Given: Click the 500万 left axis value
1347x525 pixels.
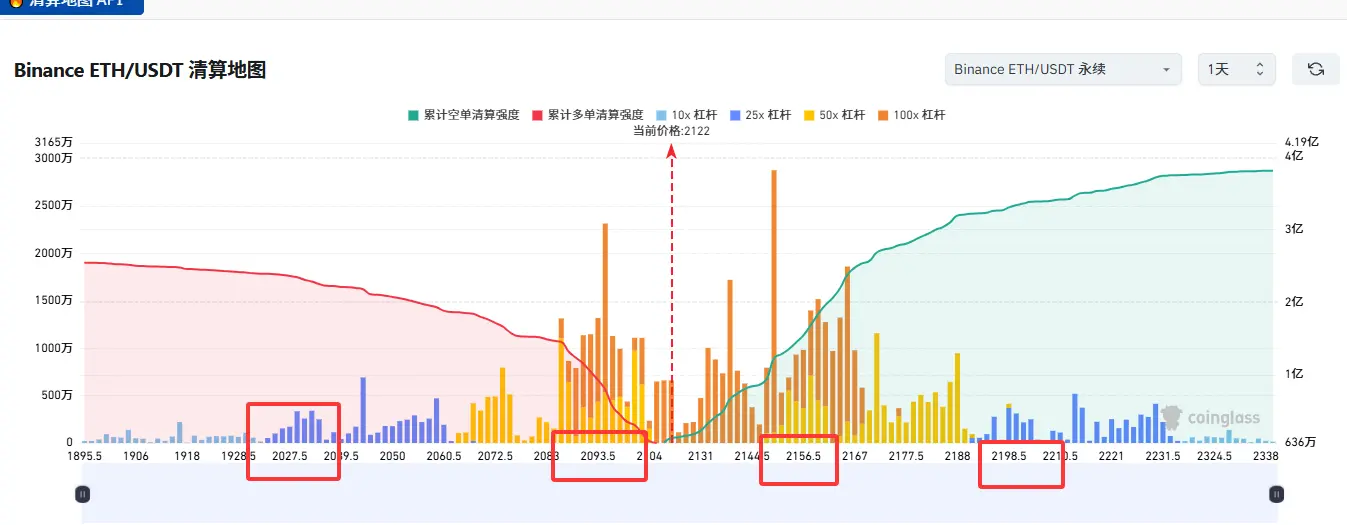Looking at the screenshot, I should 56,395.
